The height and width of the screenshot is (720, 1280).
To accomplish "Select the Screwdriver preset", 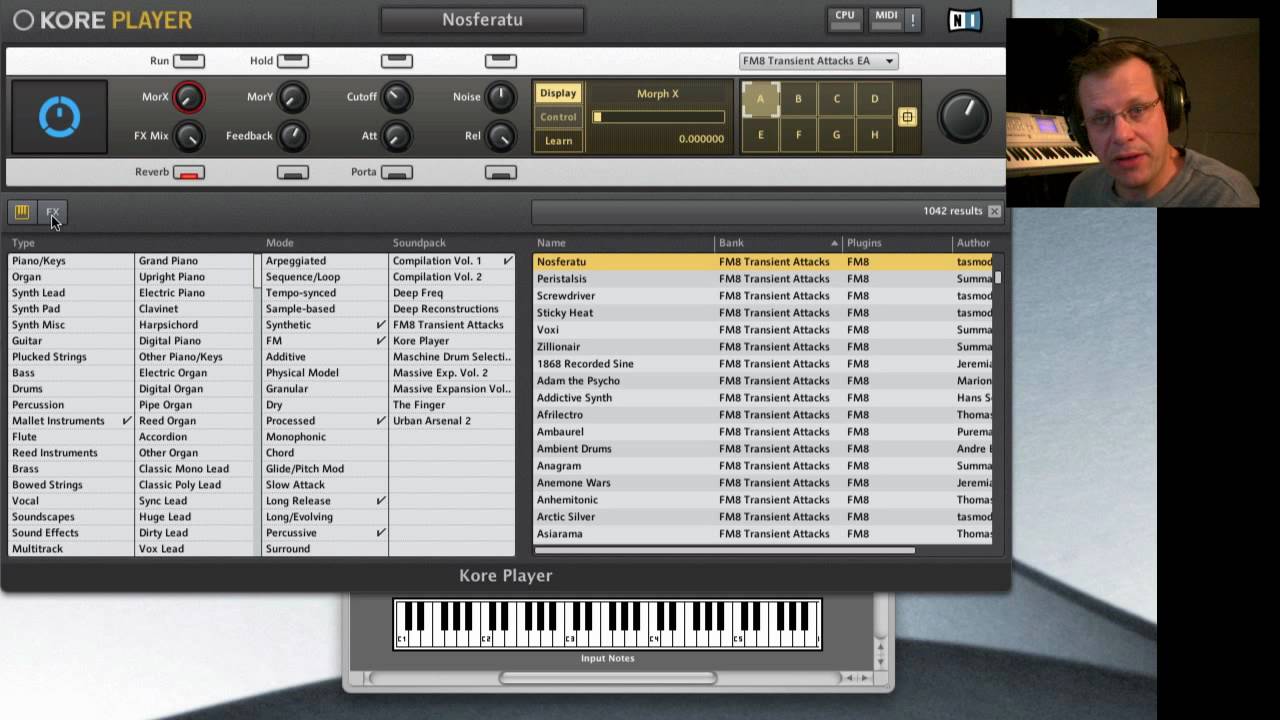I will coord(763,296).
